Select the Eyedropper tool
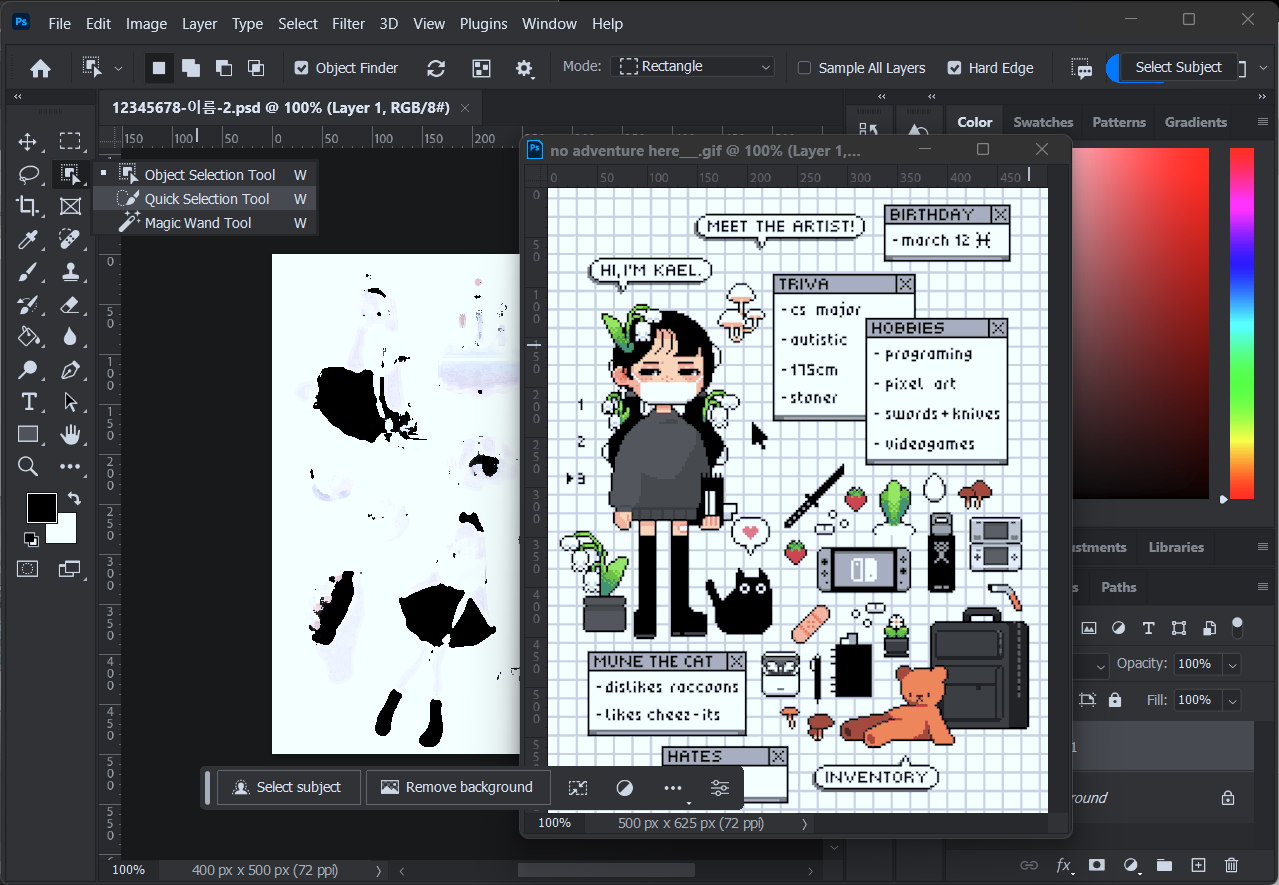 [28, 239]
